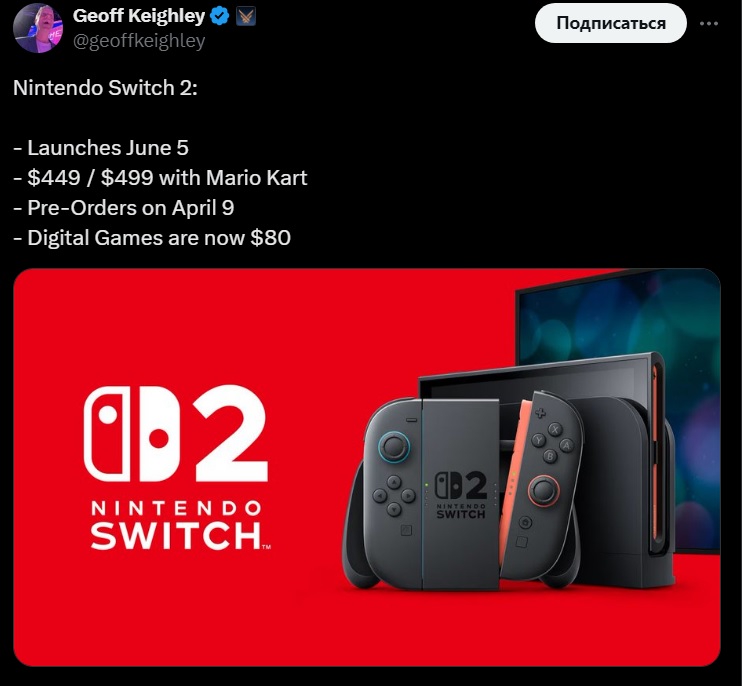Viewport: 742px width, 686px height.
Task: Click the minus button on left Joy-Con
Action: point(412,420)
